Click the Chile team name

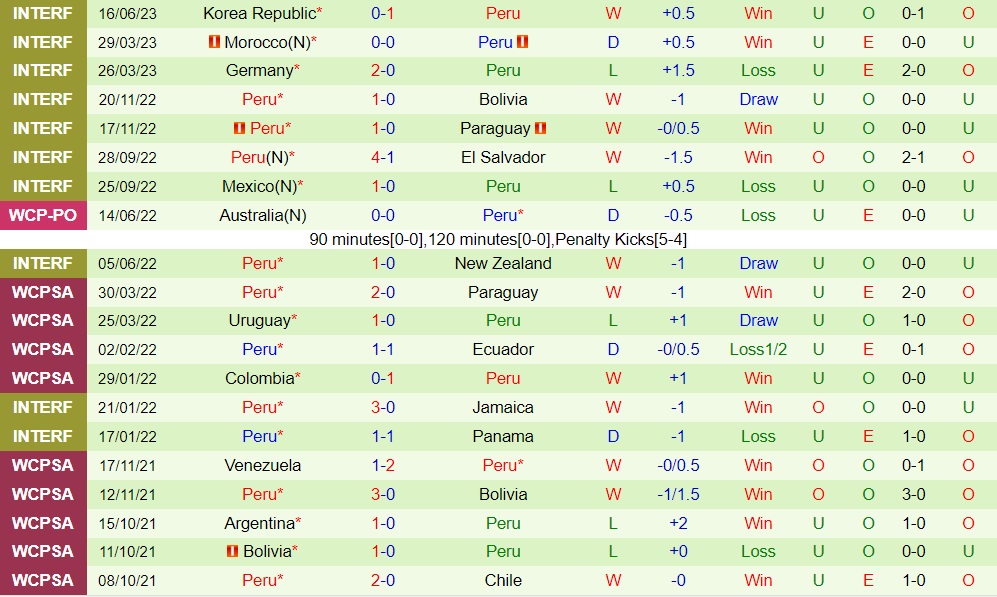tap(503, 580)
